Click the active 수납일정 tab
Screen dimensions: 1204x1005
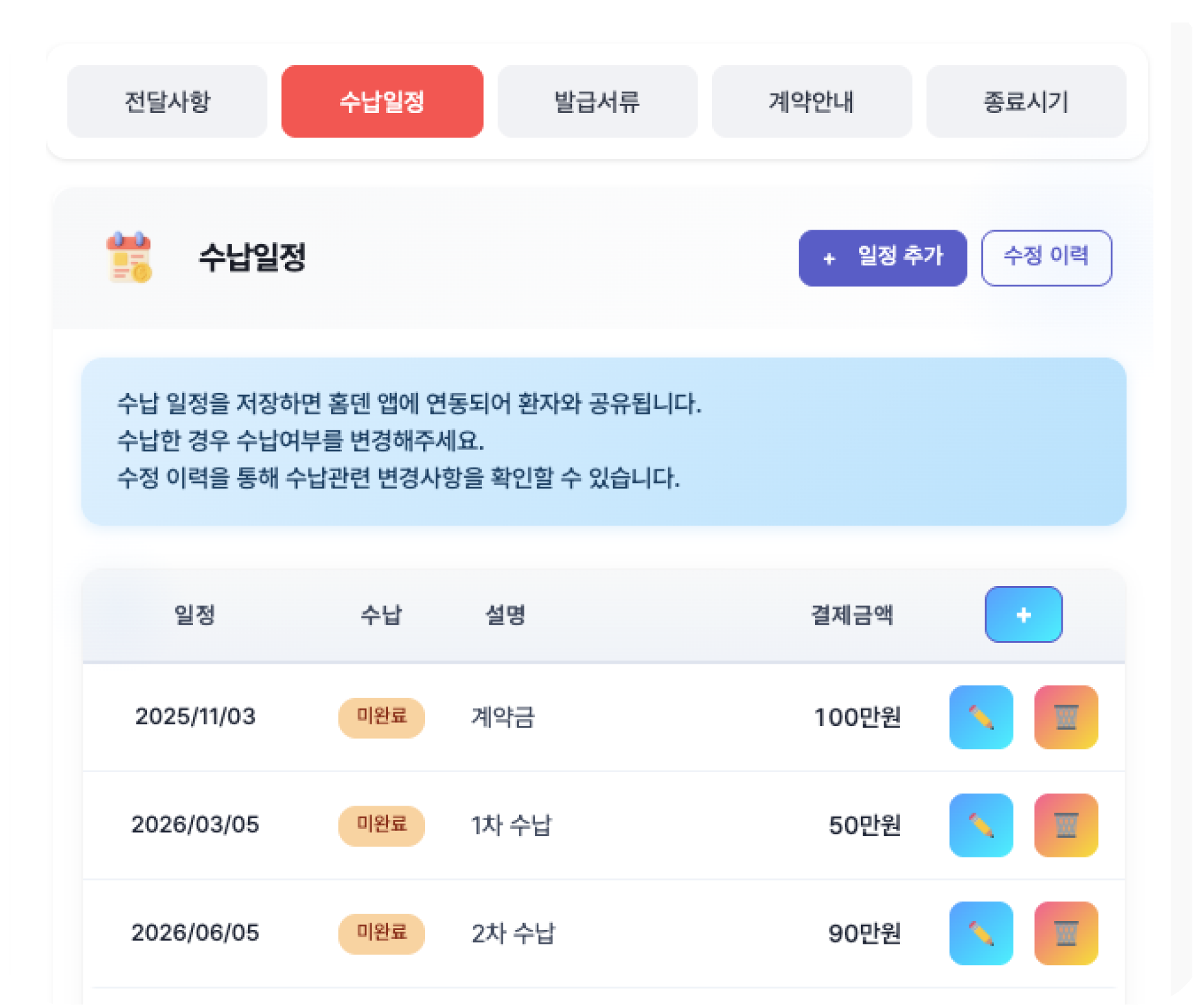tap(382, 102)
